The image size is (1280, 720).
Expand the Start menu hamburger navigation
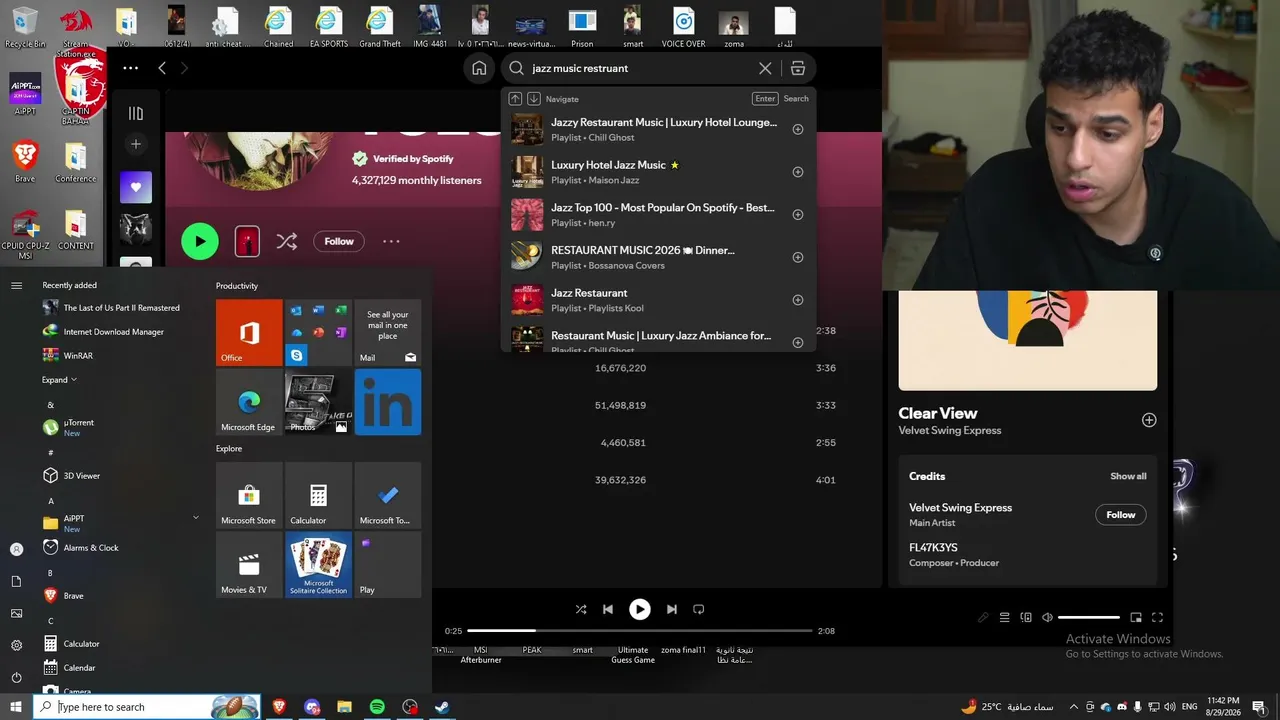coord(16,286)
